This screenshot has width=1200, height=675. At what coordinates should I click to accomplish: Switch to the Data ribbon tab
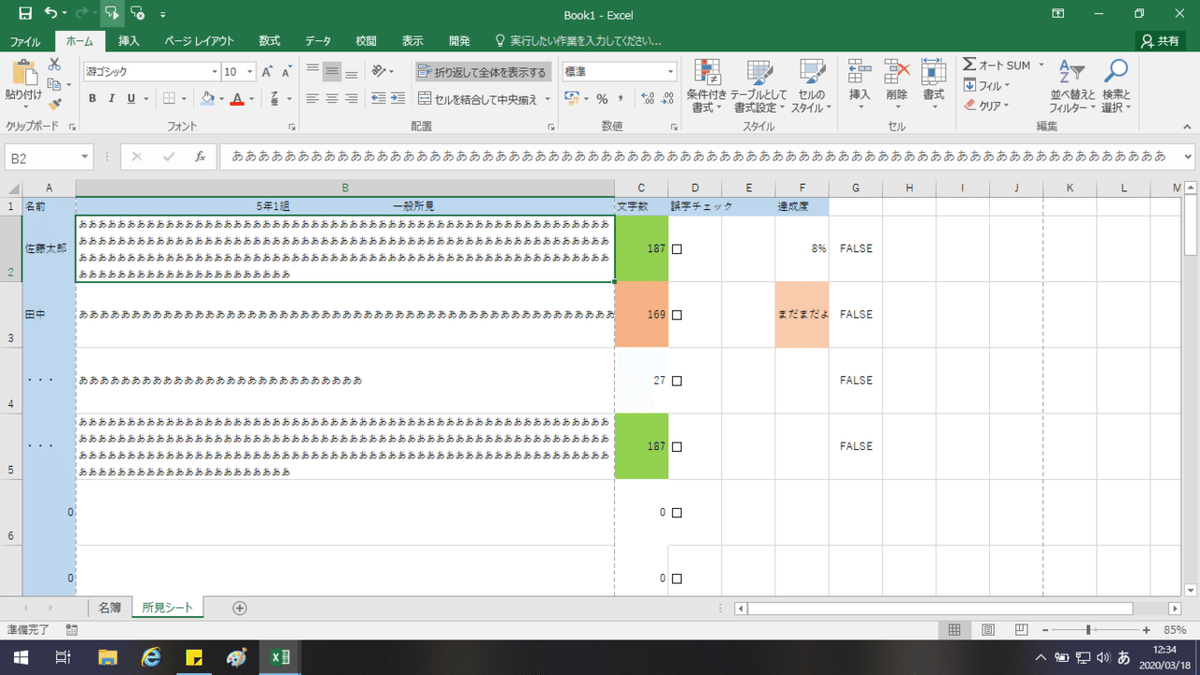(x=318, y=41)
